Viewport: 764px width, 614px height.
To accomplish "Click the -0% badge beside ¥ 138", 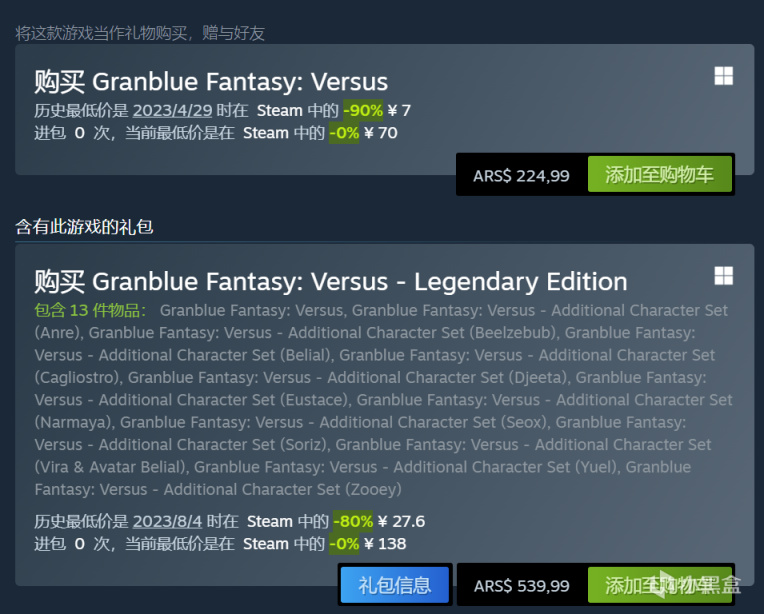I will tap(345, 544).
